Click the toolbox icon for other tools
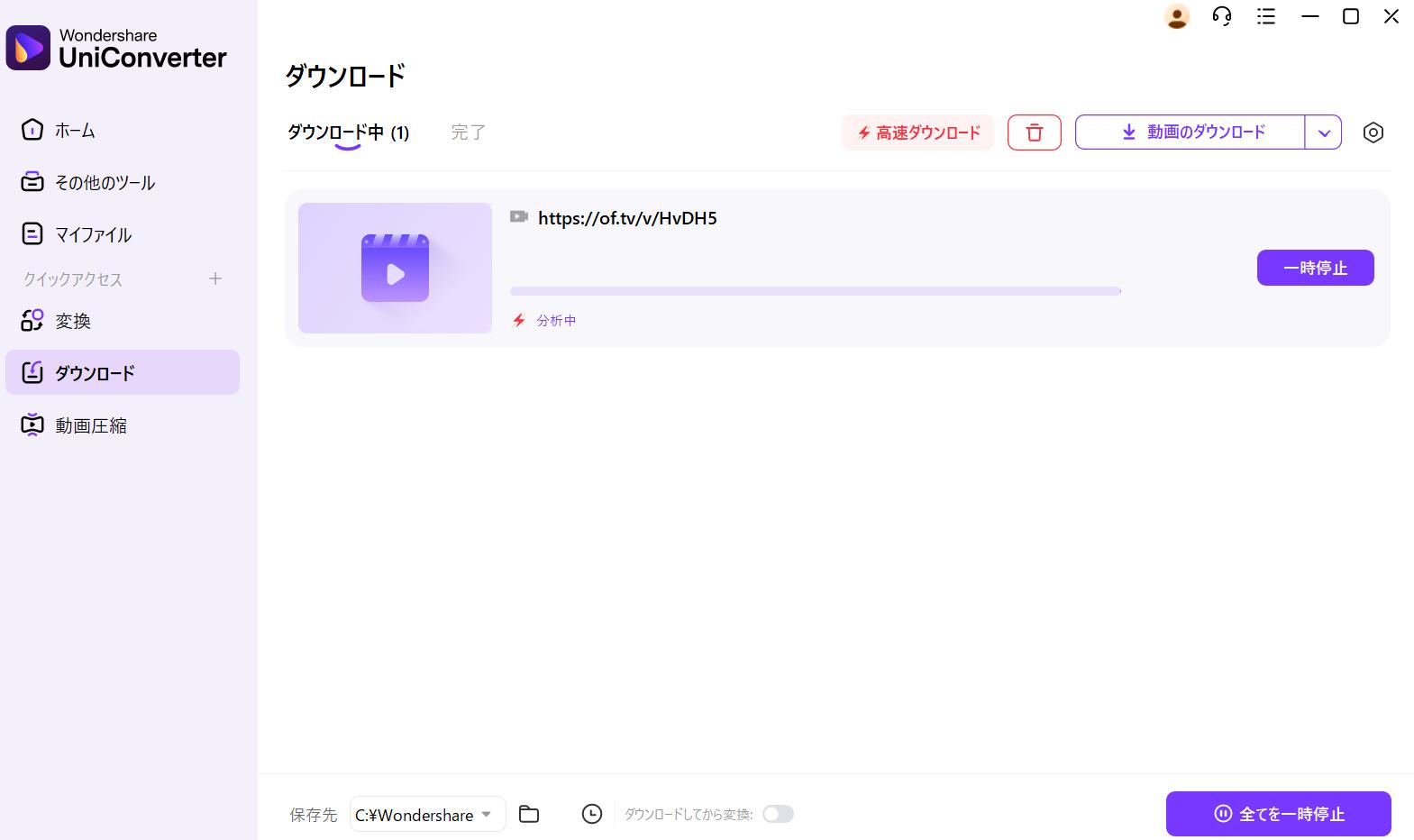 [x=32, y=182]
